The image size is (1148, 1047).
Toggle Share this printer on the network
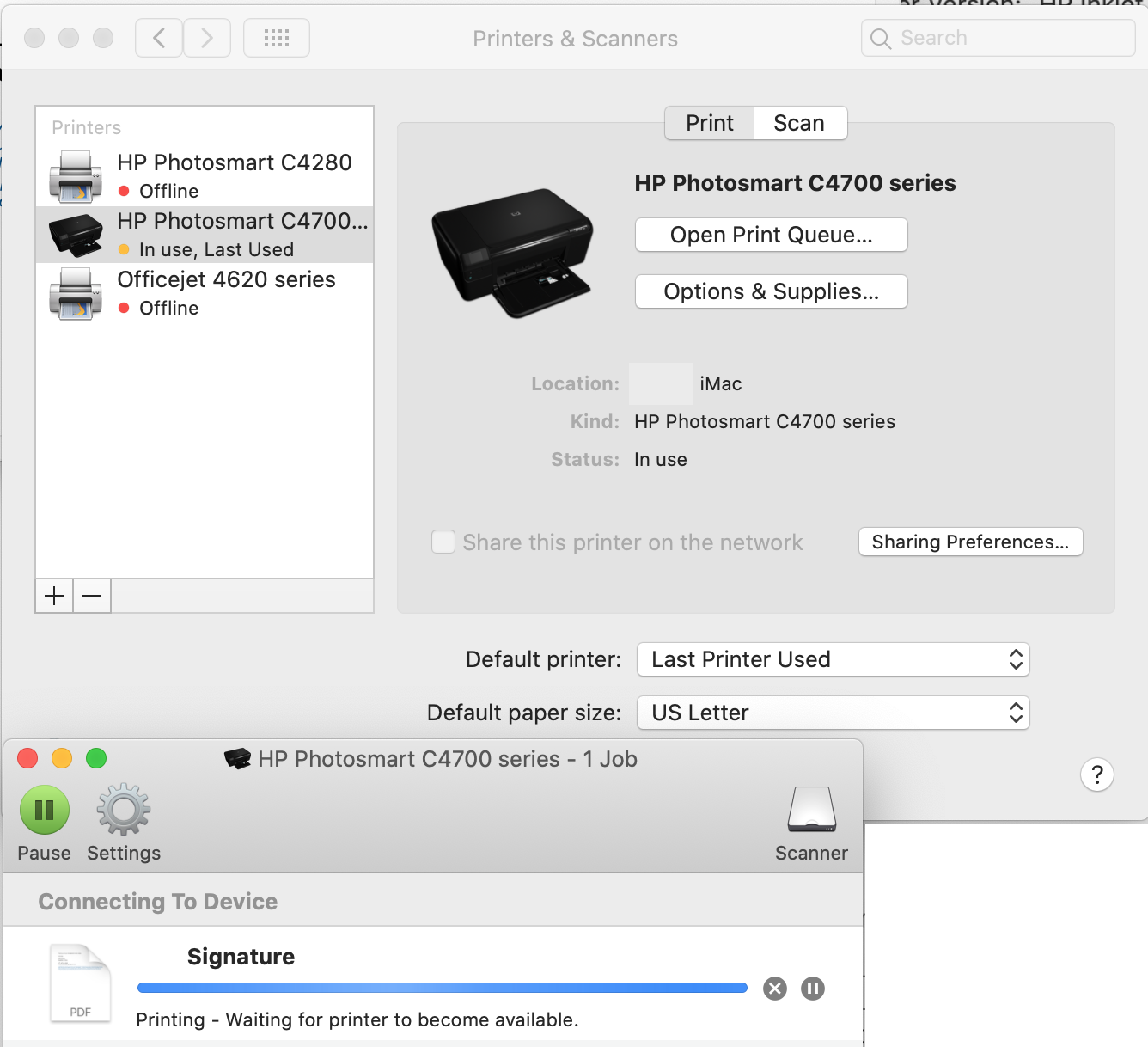pyautogui.click(x=443, y=542)
